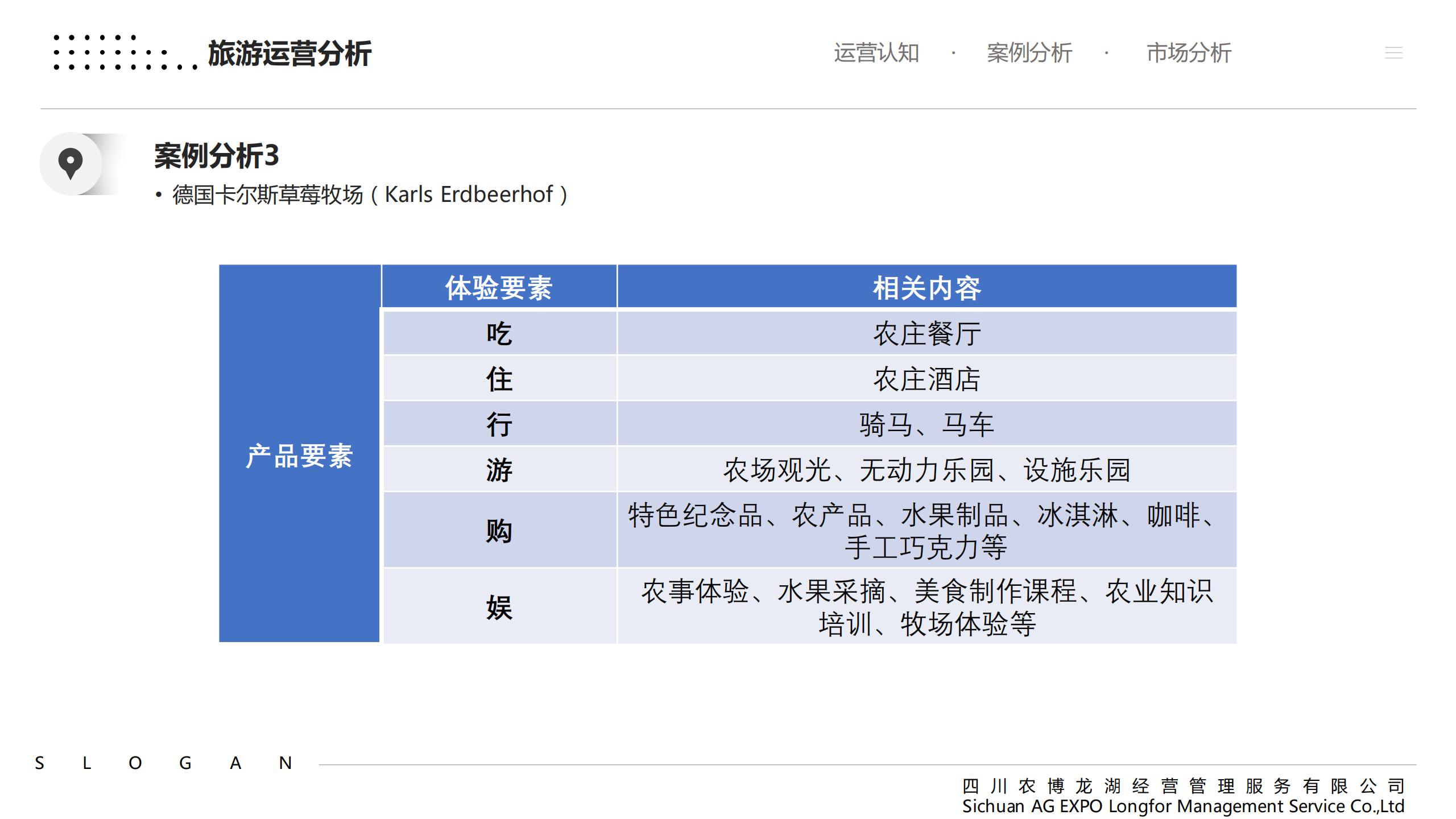Click the 体验要素 column header
1456x819 pixels.
click(x=499, y=288)
